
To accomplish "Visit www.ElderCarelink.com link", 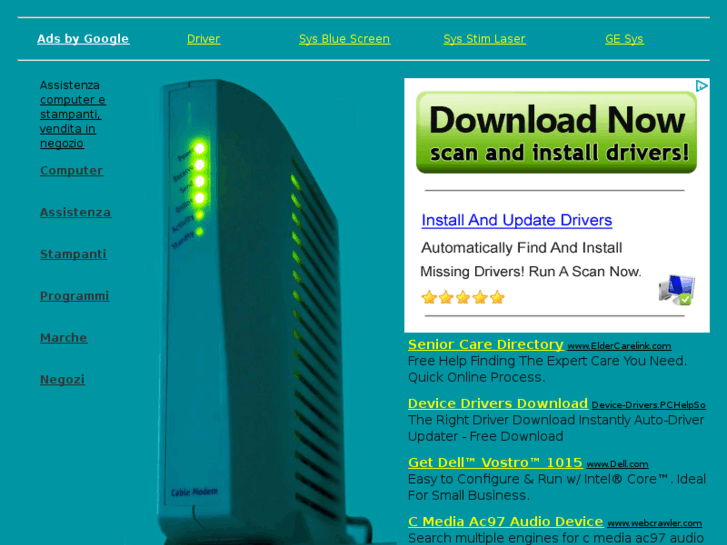I will tap(619, 346).
